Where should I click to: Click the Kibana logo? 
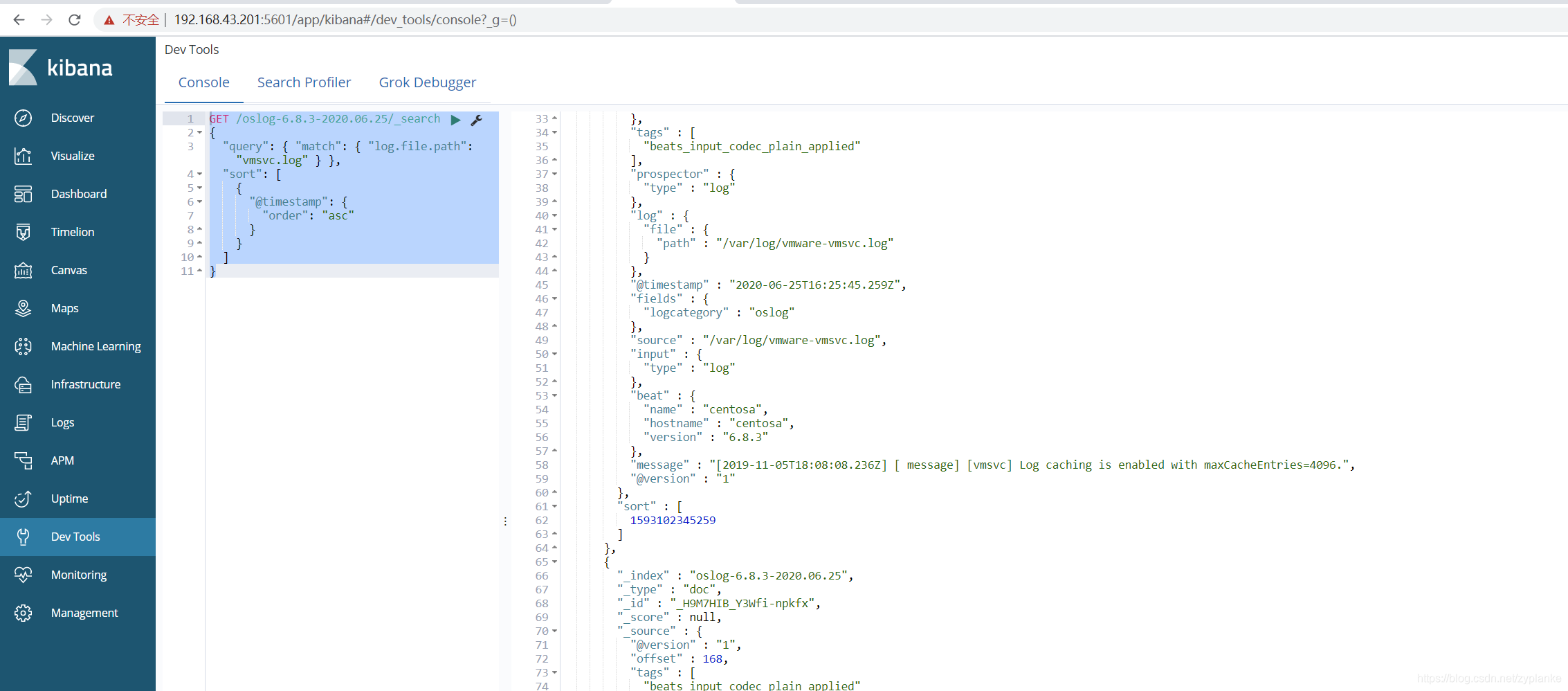tap(61, 68)
